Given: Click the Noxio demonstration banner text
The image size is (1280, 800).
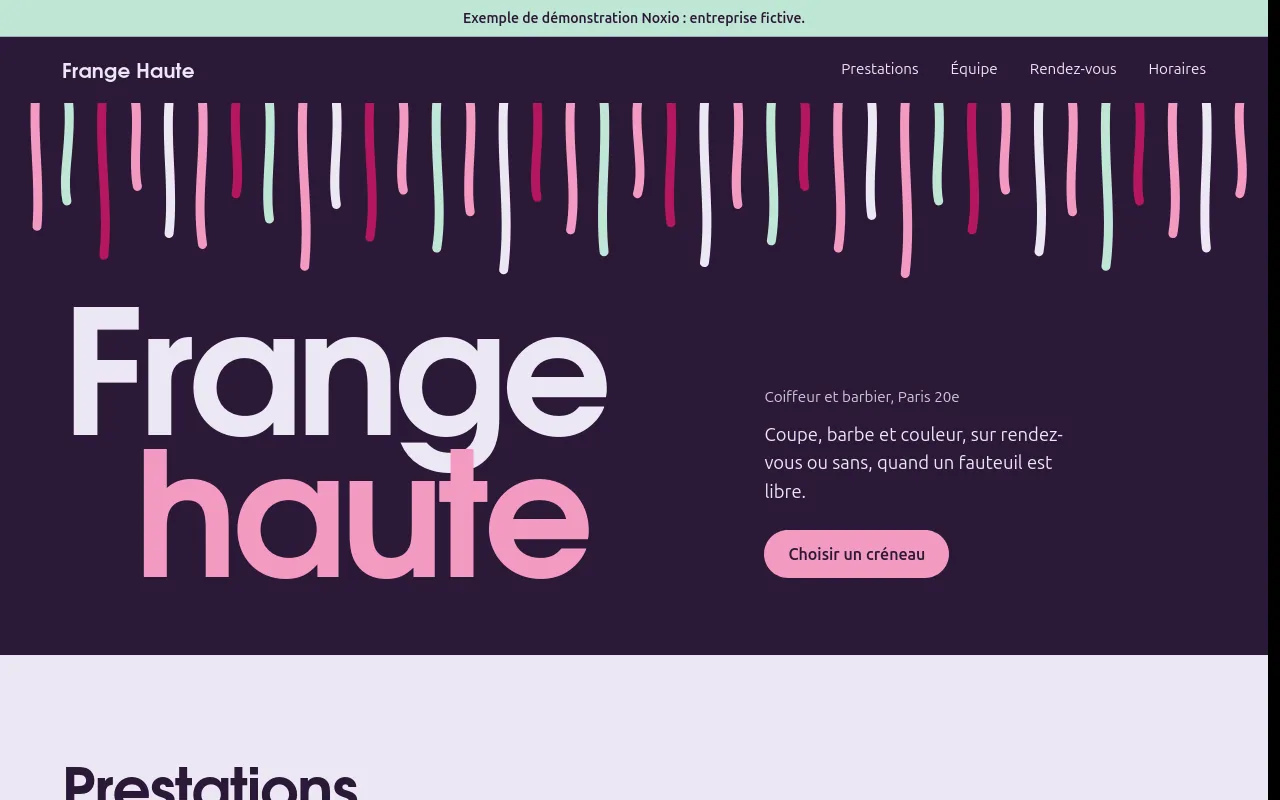Looking at the screenshot, I should coord(634,18).
